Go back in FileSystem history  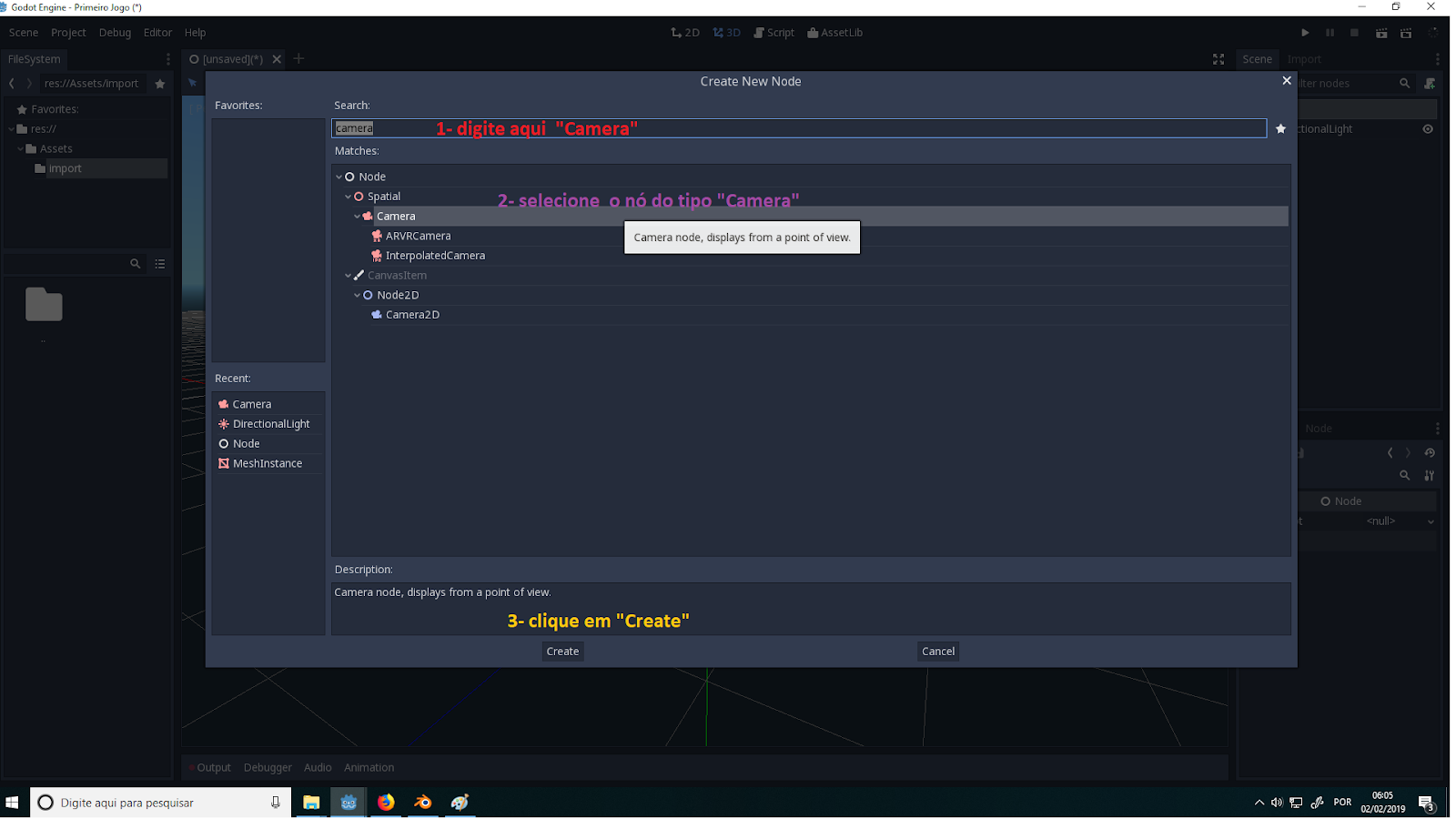coord(12,84)
